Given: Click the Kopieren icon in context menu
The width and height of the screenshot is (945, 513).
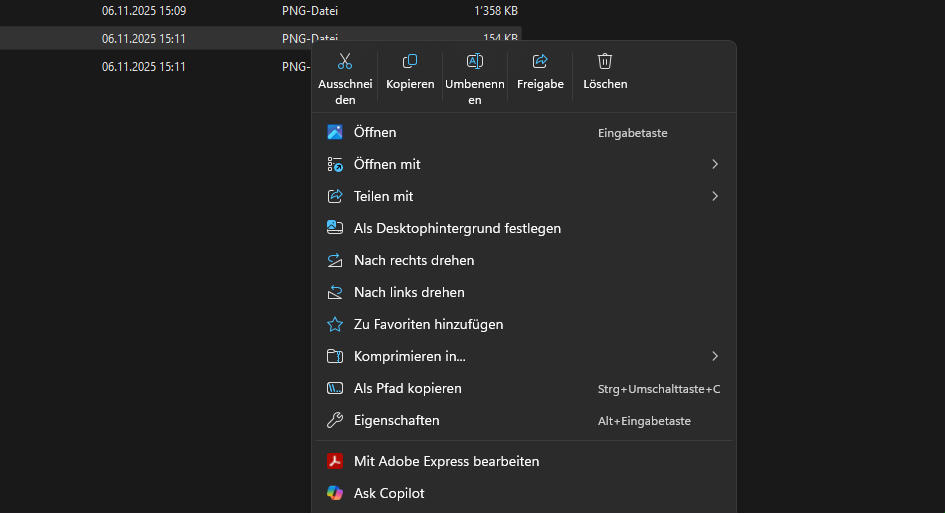Looking at the screenshot, I should [x=410, y=61].
